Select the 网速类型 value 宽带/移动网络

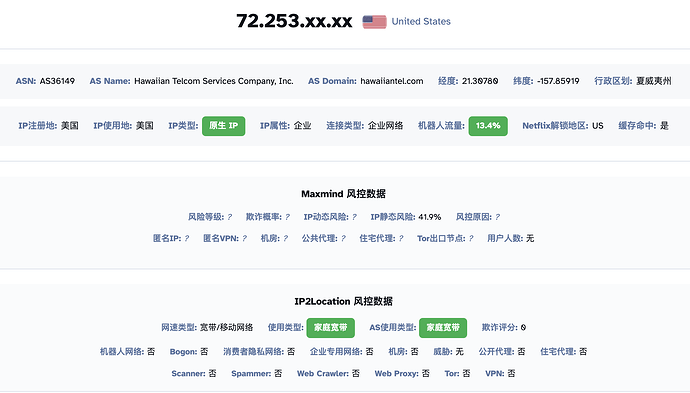(x=227, y=328)
